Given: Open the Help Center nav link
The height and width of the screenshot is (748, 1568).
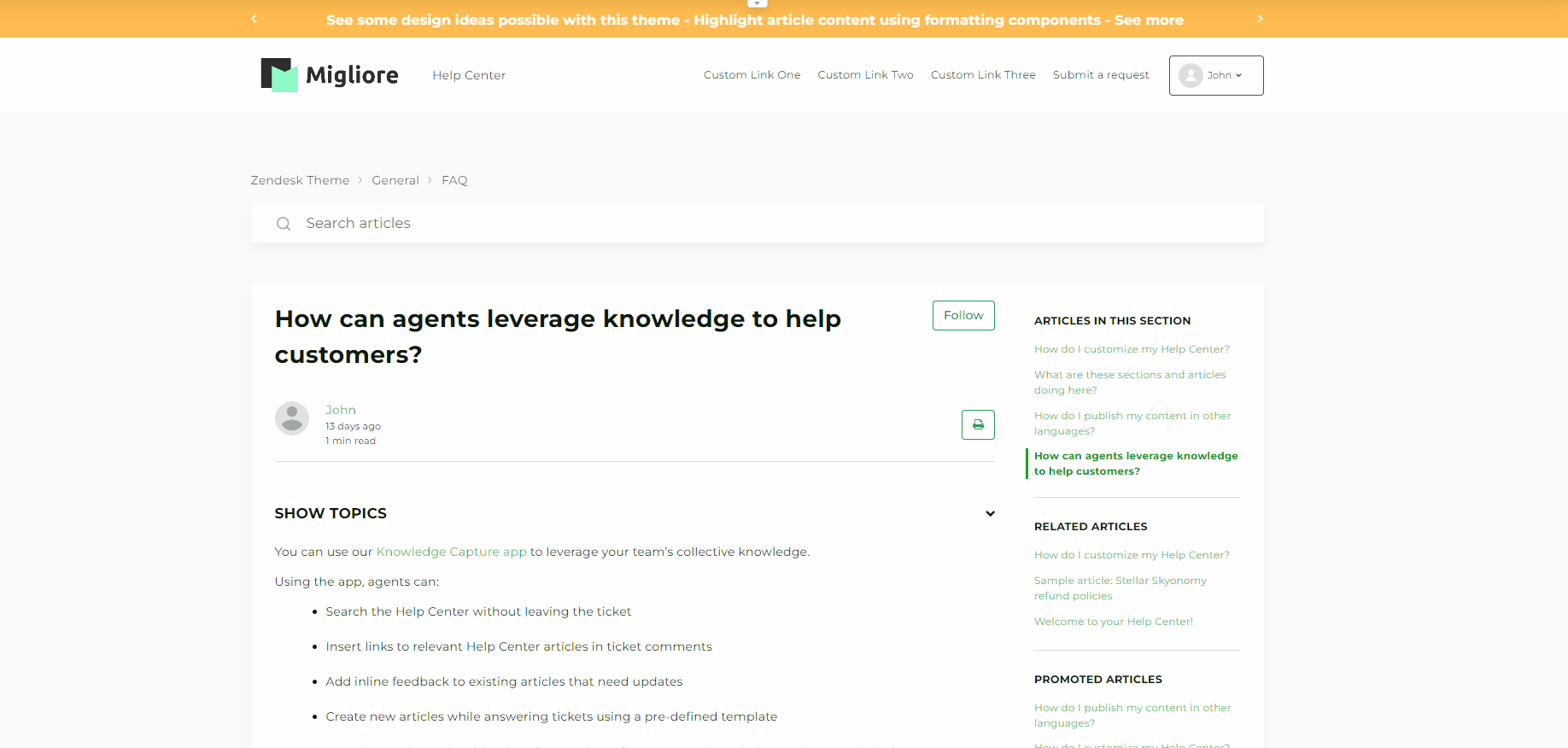Looking at the screenshot, I should [x=469, y=75].
